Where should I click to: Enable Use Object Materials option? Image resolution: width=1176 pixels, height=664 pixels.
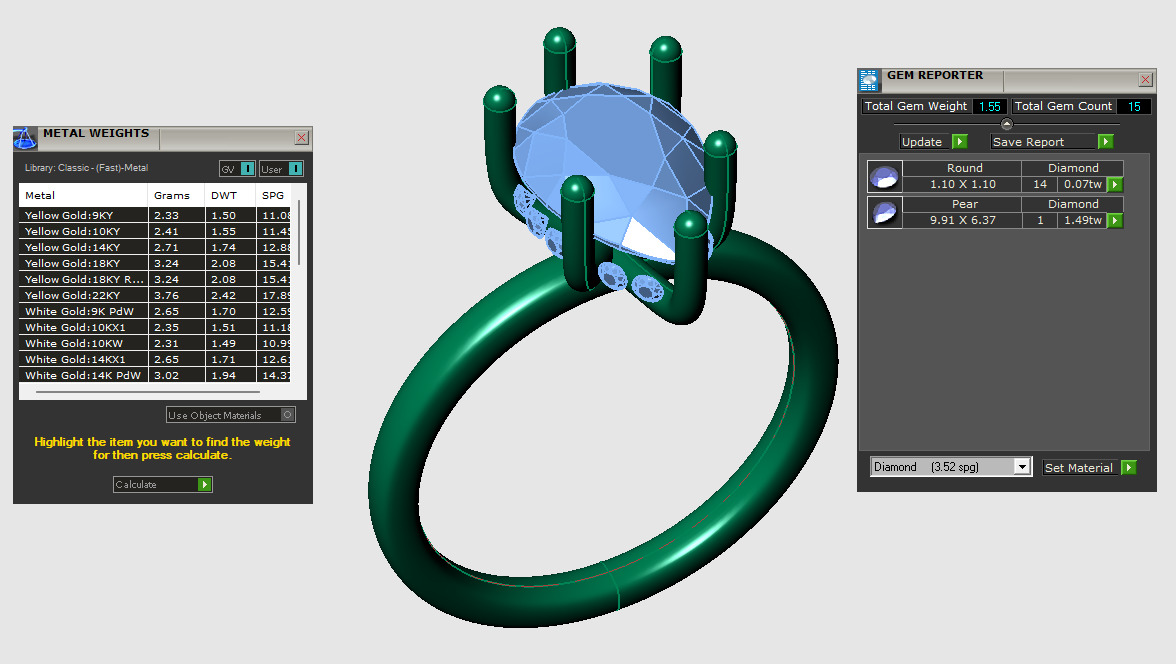[x=230, y=415]
